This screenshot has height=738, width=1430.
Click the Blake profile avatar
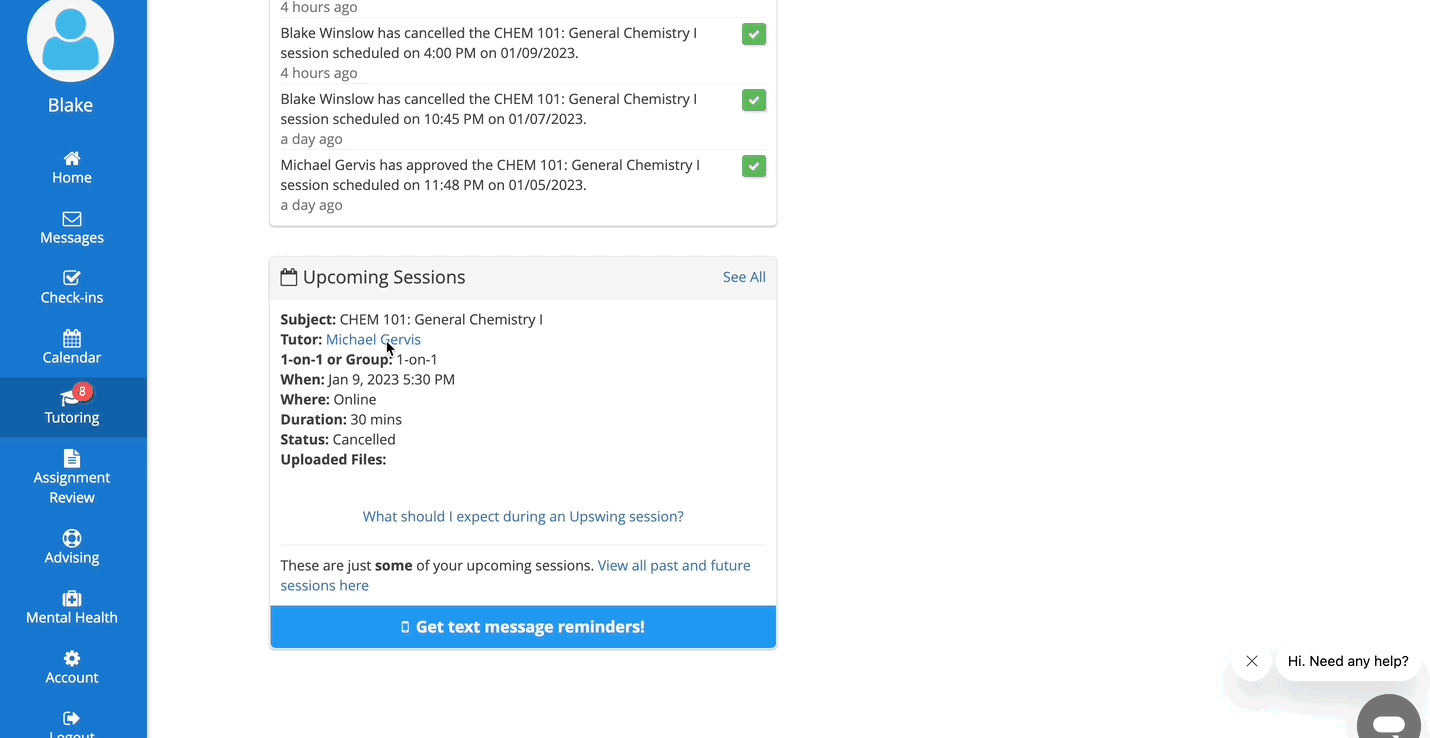(70, 40)
